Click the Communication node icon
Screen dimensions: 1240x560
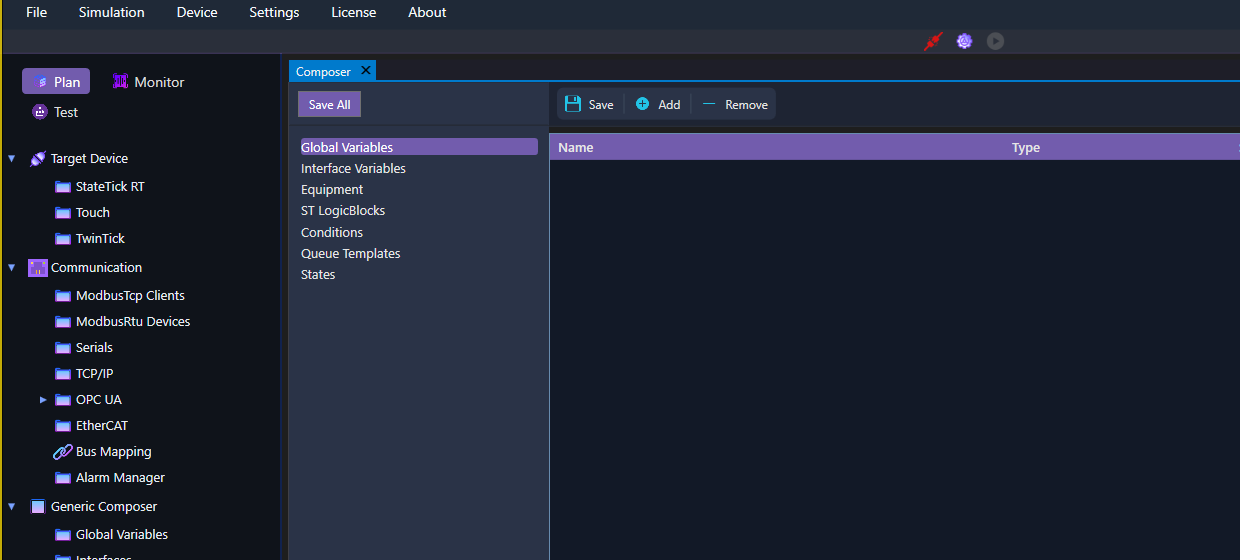[38, 267]
